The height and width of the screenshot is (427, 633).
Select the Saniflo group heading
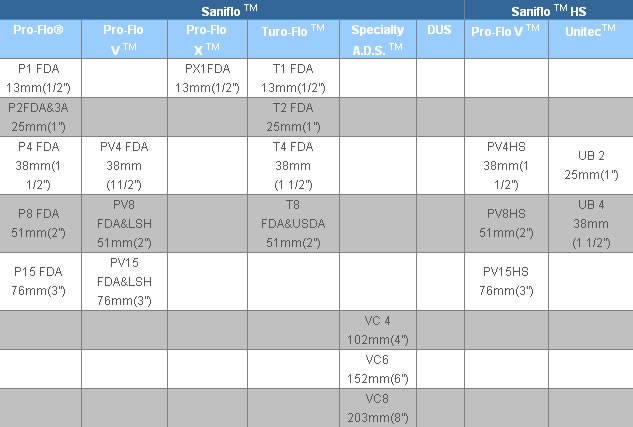(x=232, y=10)
